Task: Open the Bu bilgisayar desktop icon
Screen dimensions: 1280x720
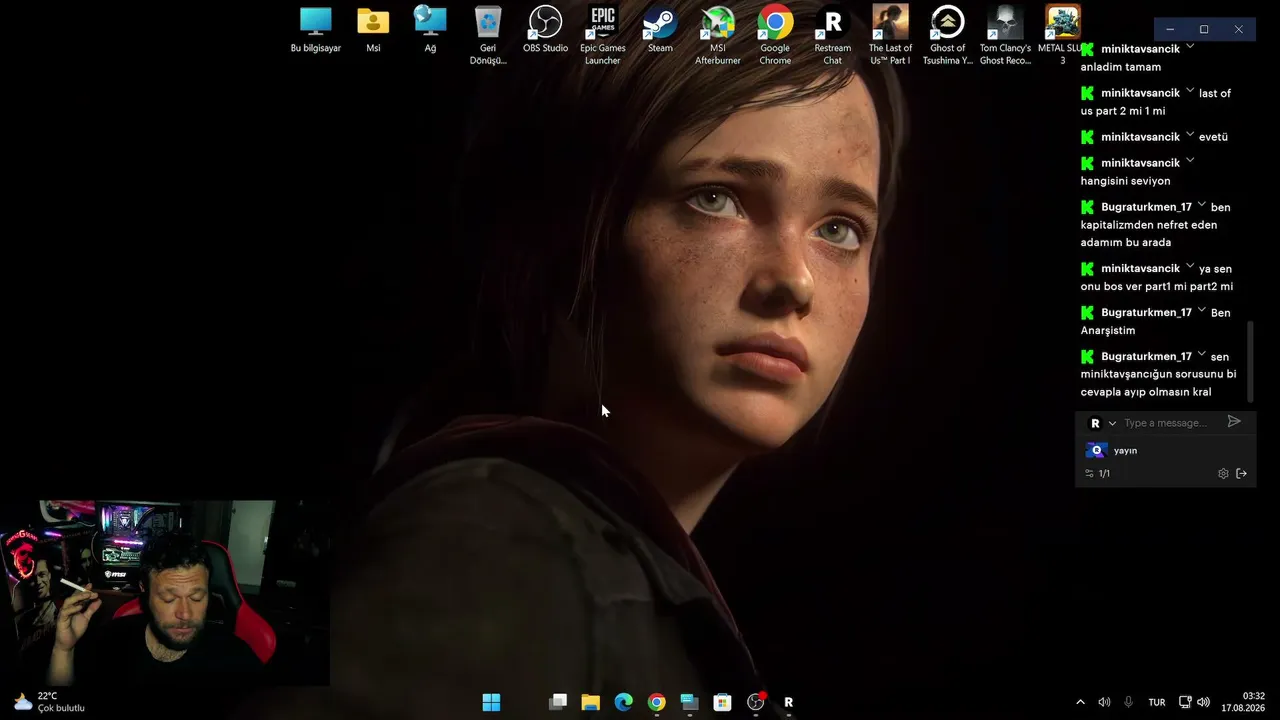Action: [316, 30]
